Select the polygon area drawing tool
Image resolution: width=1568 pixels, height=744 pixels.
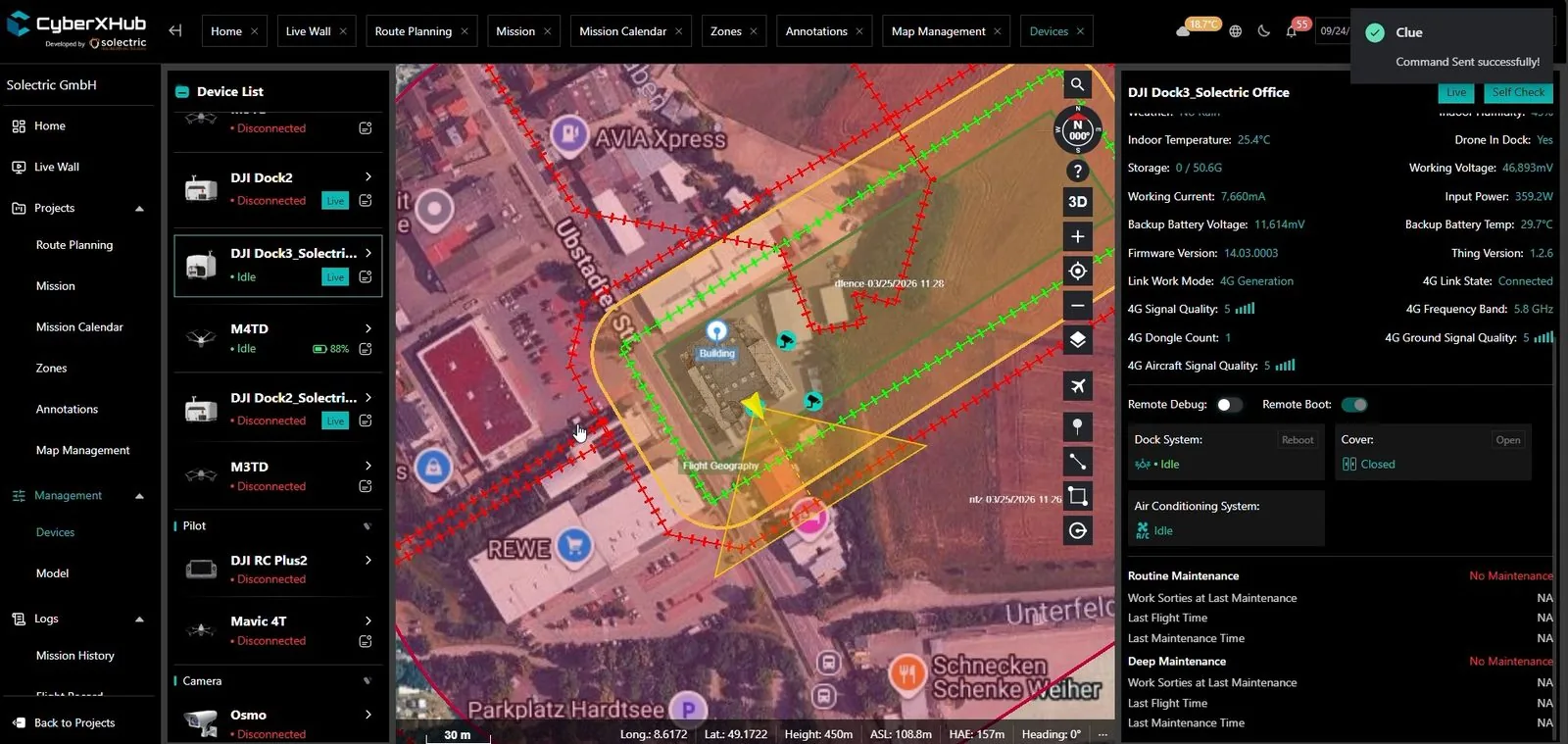coord(1077,496)
